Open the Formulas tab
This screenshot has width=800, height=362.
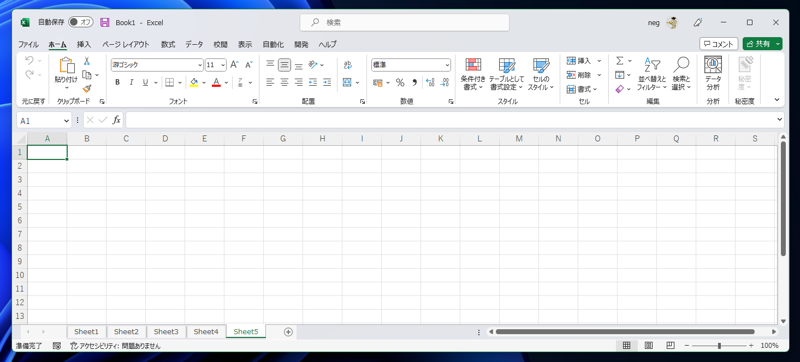[x=168, y=44]
